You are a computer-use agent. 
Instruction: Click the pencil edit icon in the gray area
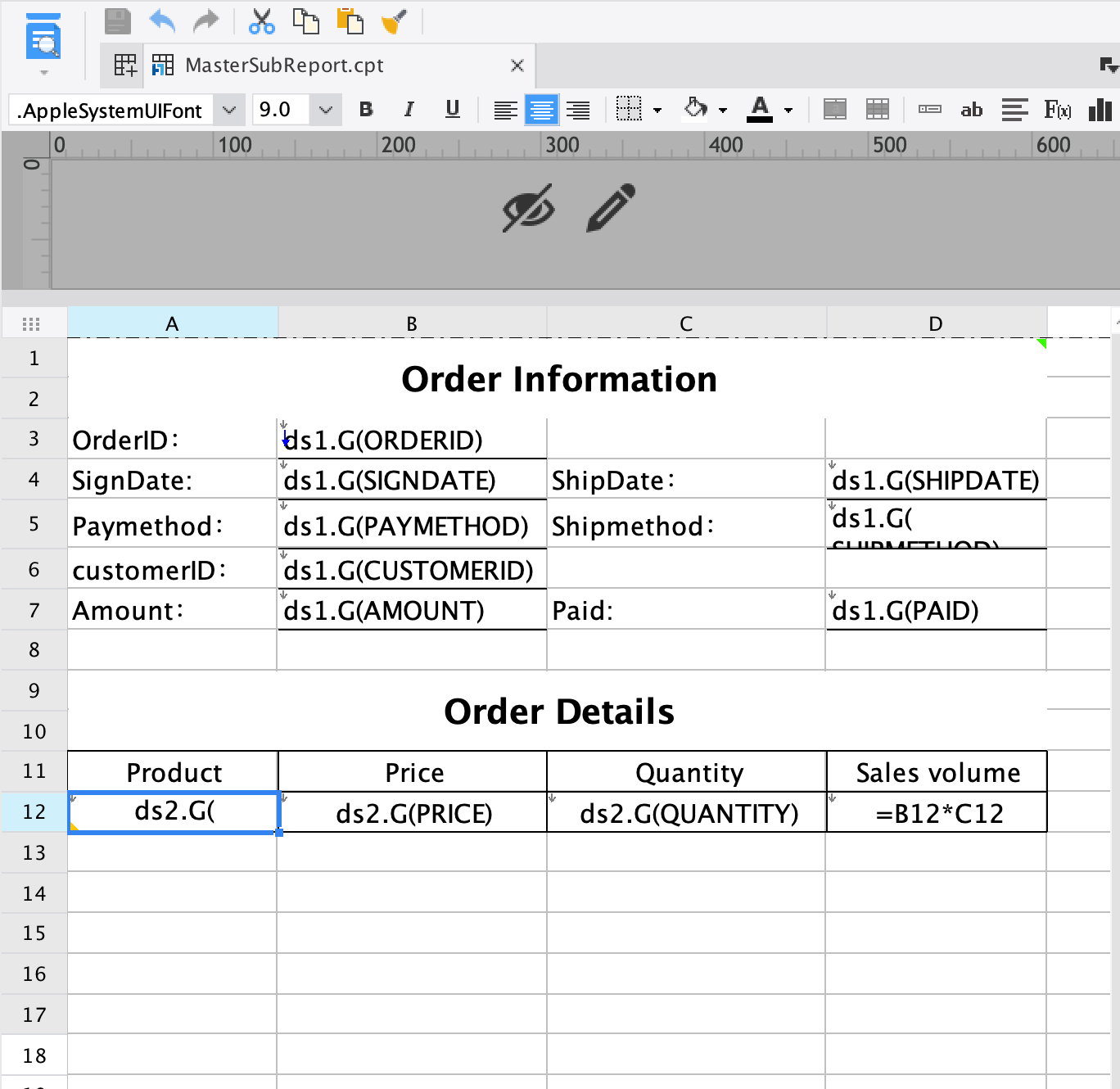[609, 208]
